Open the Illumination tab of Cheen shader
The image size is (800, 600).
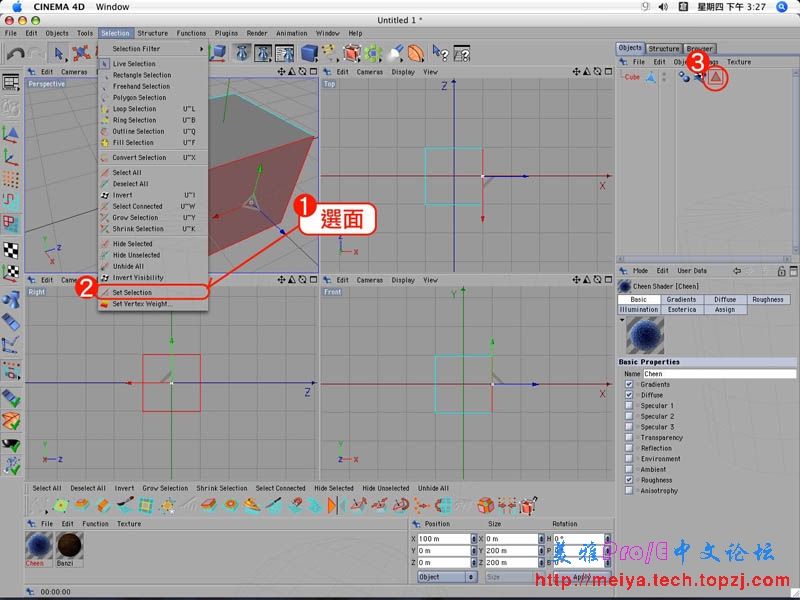point(638,310)
